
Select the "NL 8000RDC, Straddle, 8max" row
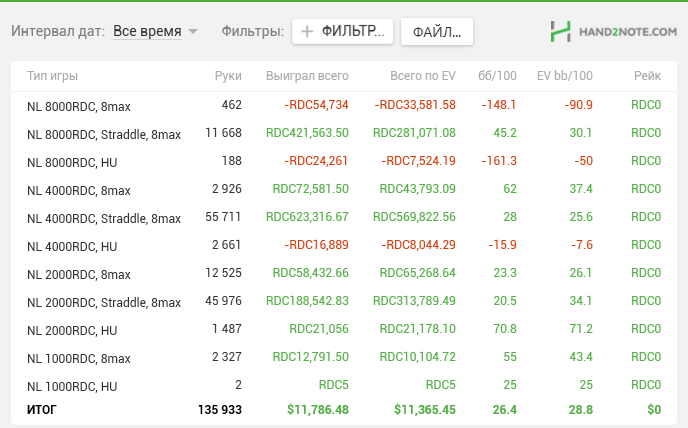[x=104, y=133]
